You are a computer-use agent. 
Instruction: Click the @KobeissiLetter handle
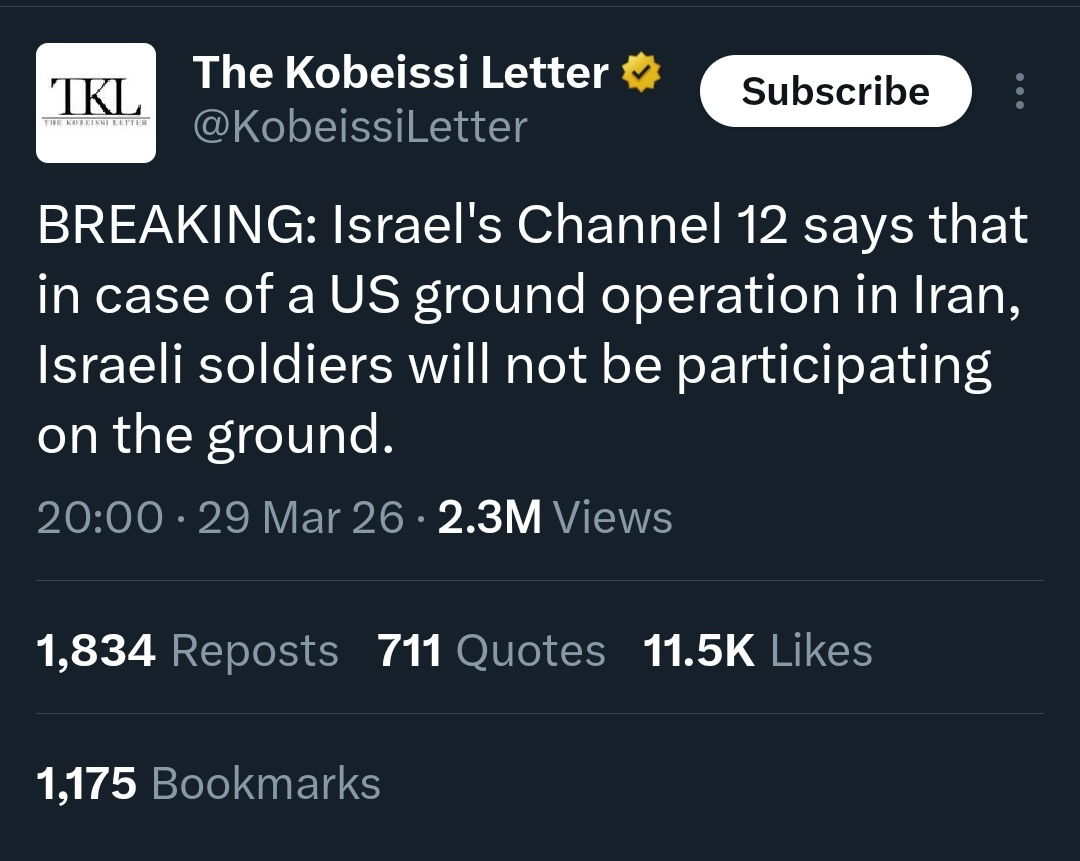(359, 127)
